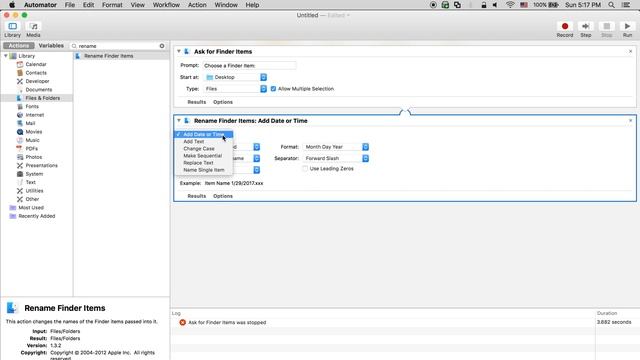This screenshot has width=640, height=360.
Task: Toggle Allow Multiple Selection checkbox
Action: click(x=273, y=89)
